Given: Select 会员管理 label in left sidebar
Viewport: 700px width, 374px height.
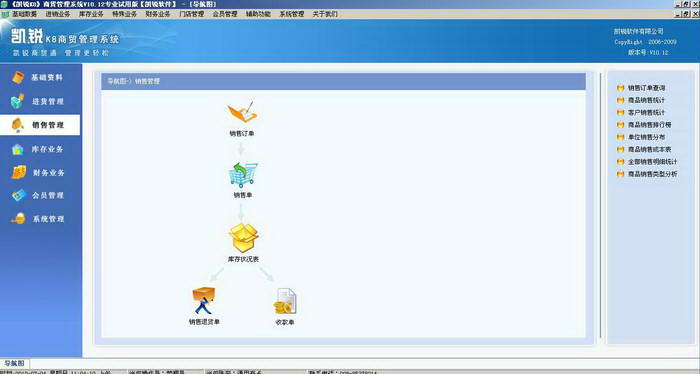Looking at the screenshot, I should click(48, 195).
